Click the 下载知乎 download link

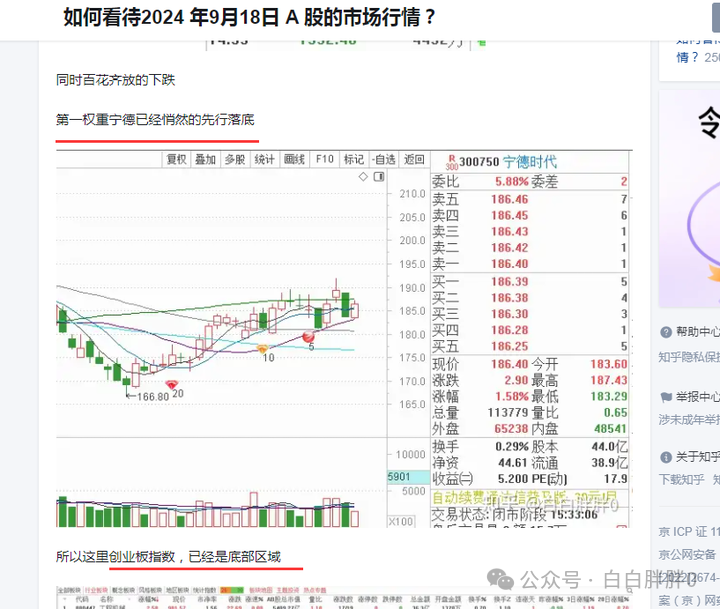681,479
